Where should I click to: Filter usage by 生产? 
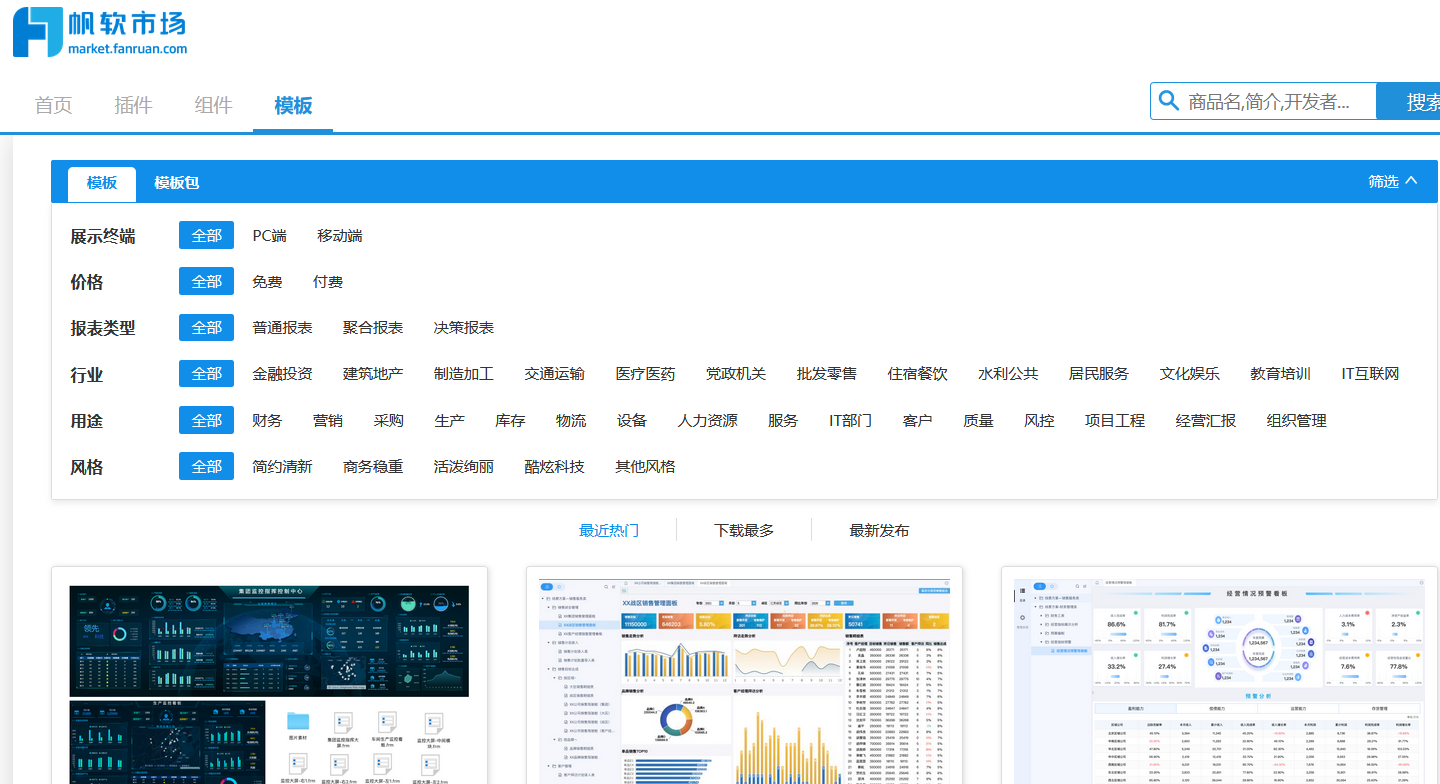tap(450, 421)
